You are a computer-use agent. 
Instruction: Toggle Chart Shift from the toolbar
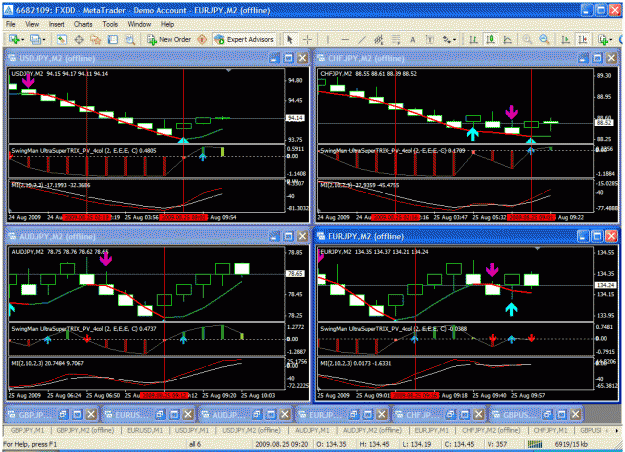point(582,39)
